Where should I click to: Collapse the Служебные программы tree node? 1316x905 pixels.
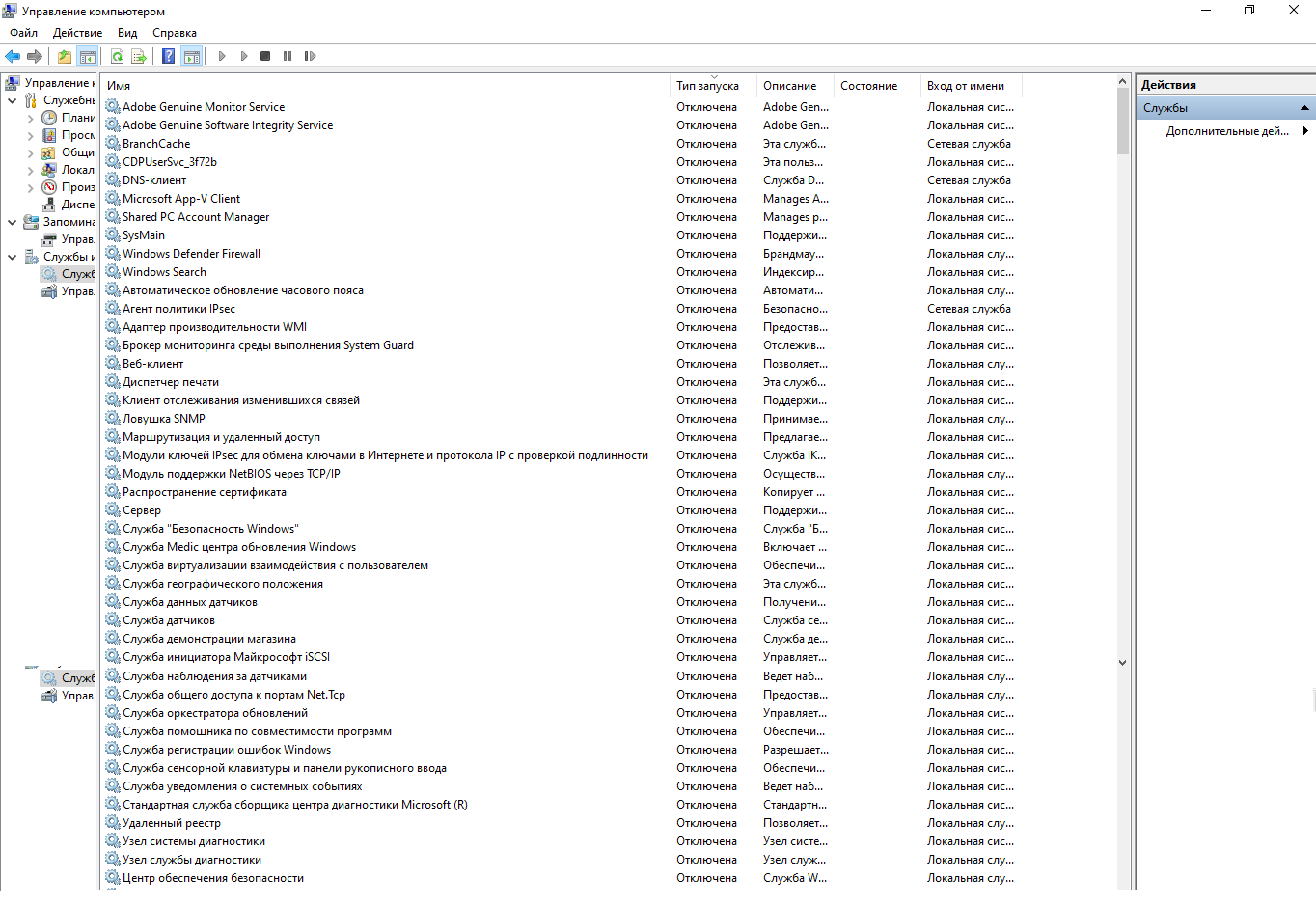(12, 100)
